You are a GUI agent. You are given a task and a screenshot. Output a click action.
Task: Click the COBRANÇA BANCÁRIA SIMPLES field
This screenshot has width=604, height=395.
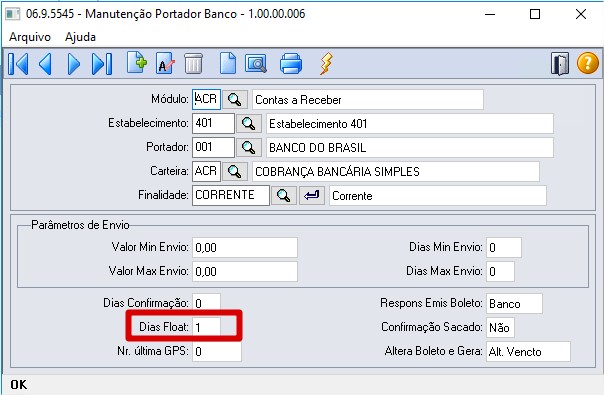(396, 171)
